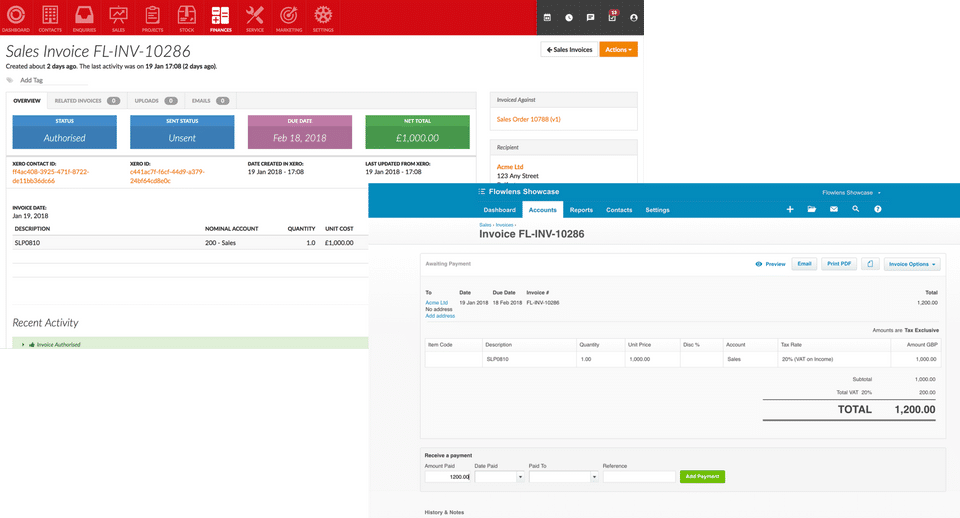Click the Preview eye link in Xero invoice
Image resolution: width=960 pixels, height=518 pixels.
pos(770,264)
